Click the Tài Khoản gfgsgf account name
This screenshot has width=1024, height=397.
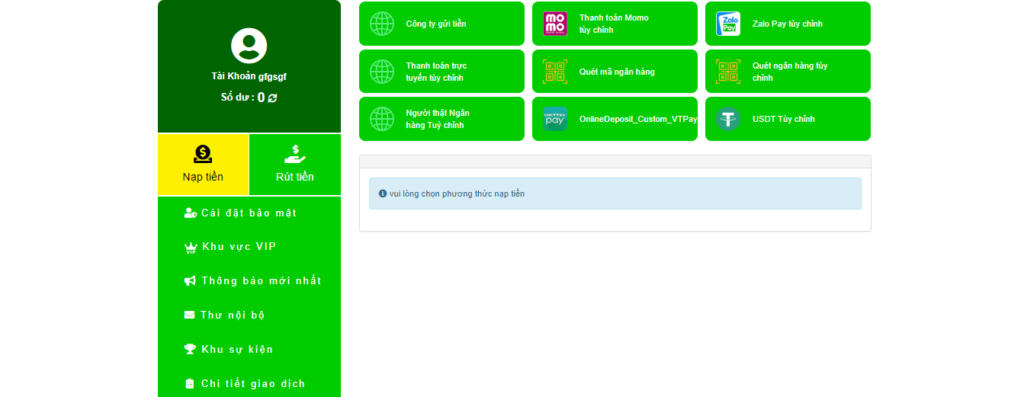tap(249, 76)
